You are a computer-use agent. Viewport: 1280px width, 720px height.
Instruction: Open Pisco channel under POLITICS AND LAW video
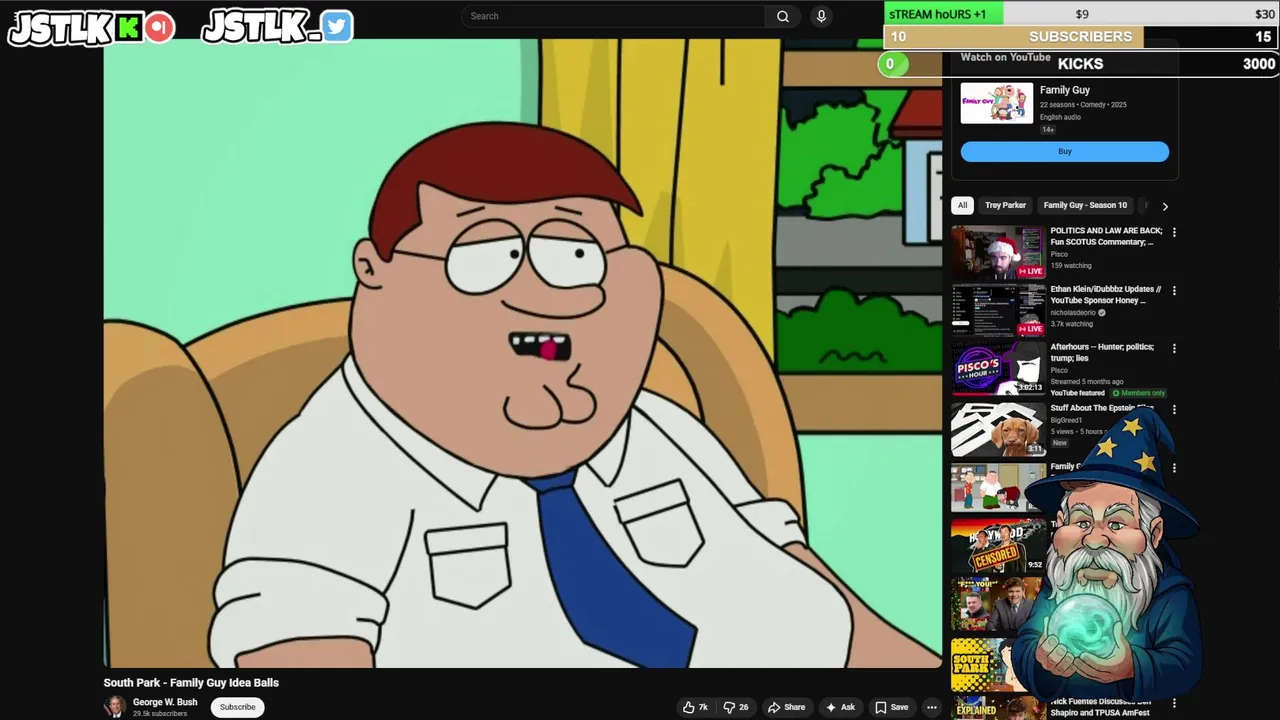pyautogui.click(x=1059, y=254)
